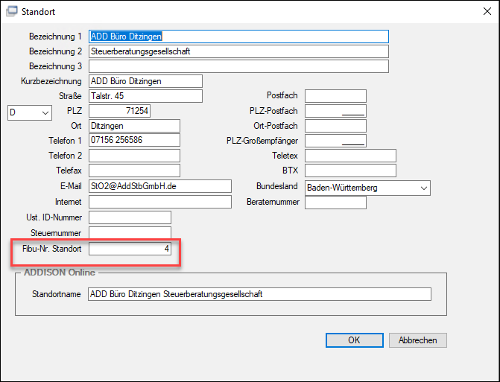Focus the BTX input field

pyautogui.click(x=351, y=170)
